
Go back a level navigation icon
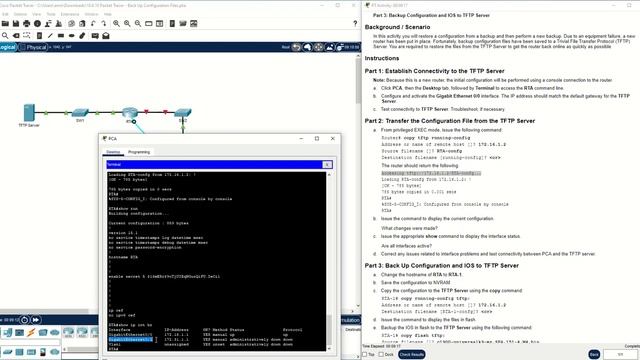click(x=296, y=47)
